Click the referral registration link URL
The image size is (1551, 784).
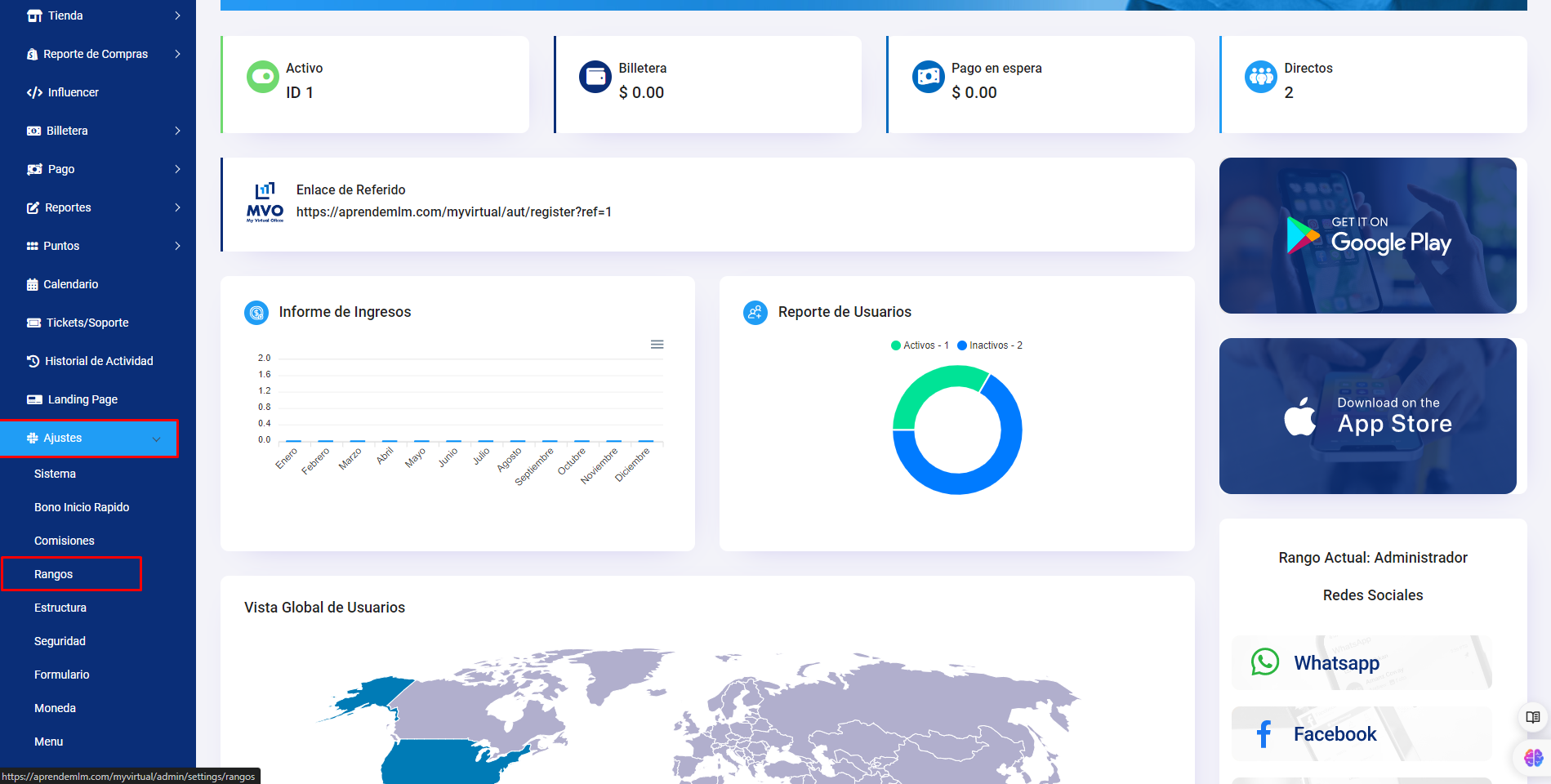[x=453, y=212]
